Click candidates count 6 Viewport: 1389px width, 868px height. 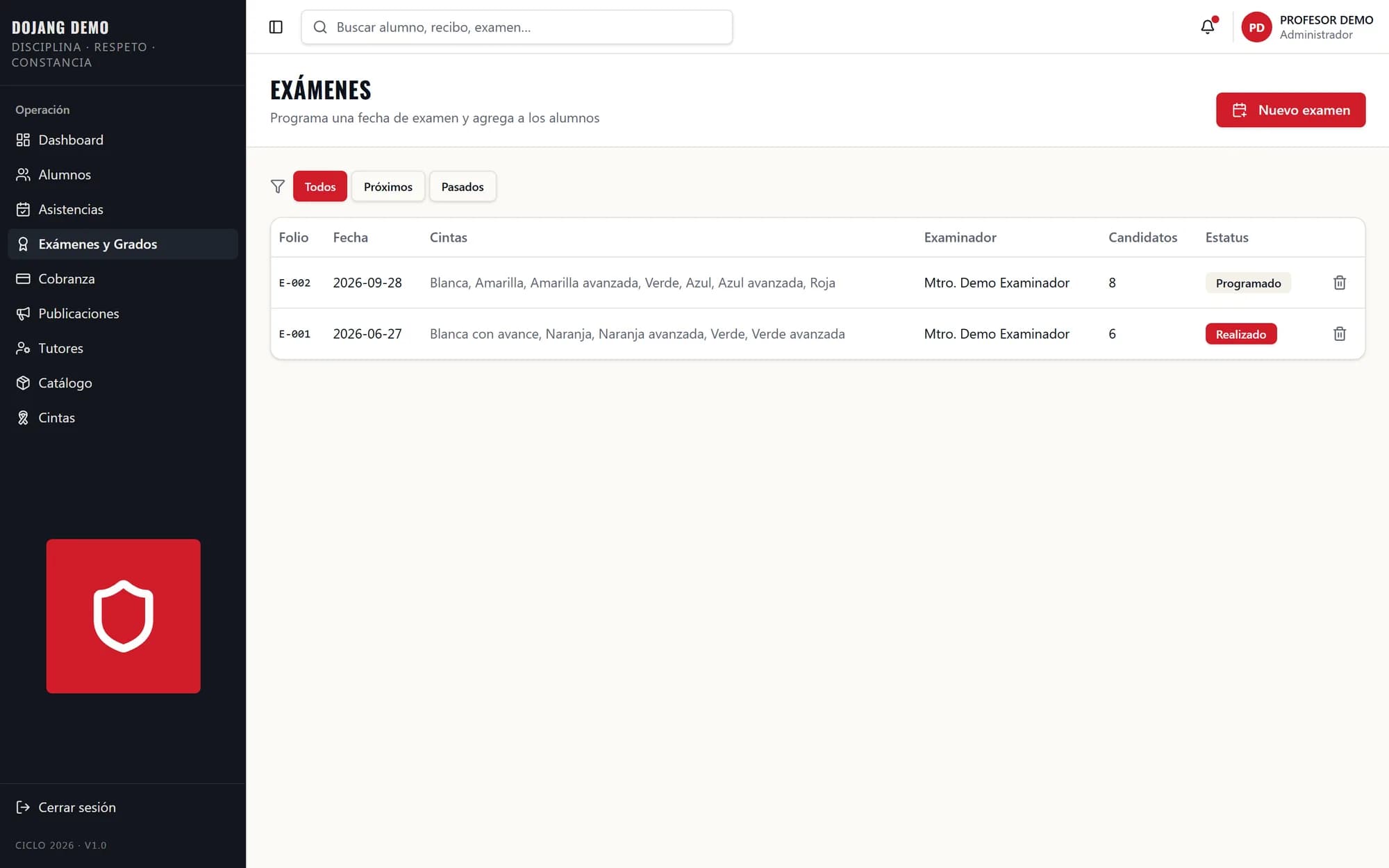coord(1112,334)
